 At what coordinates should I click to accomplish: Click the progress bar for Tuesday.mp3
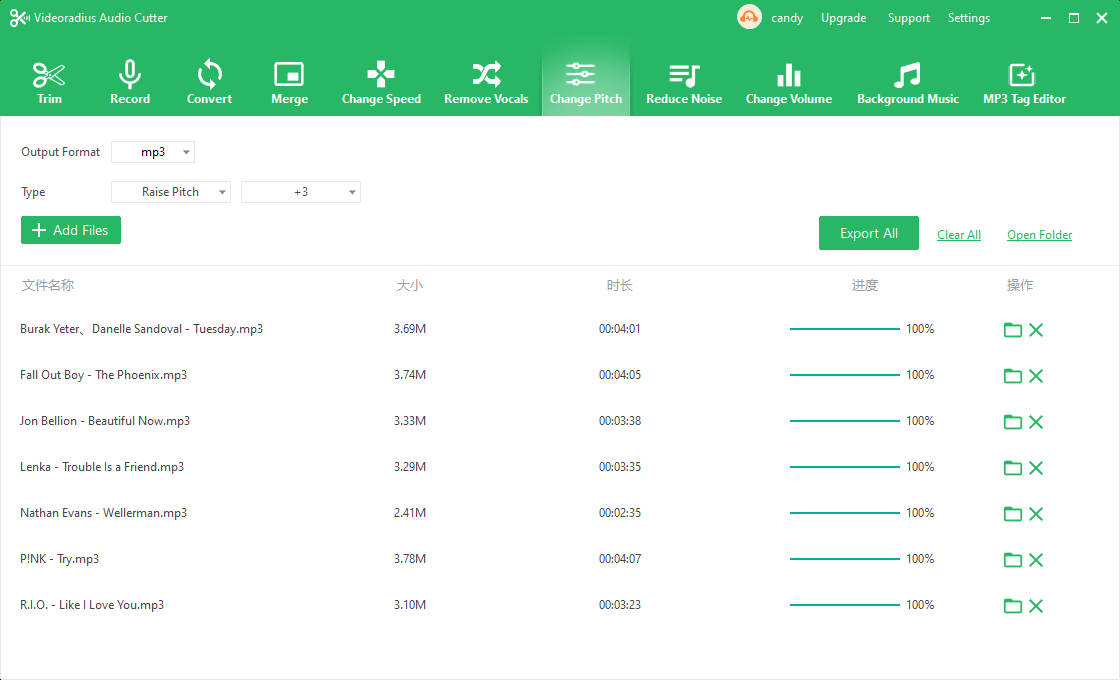coord(844,329)
